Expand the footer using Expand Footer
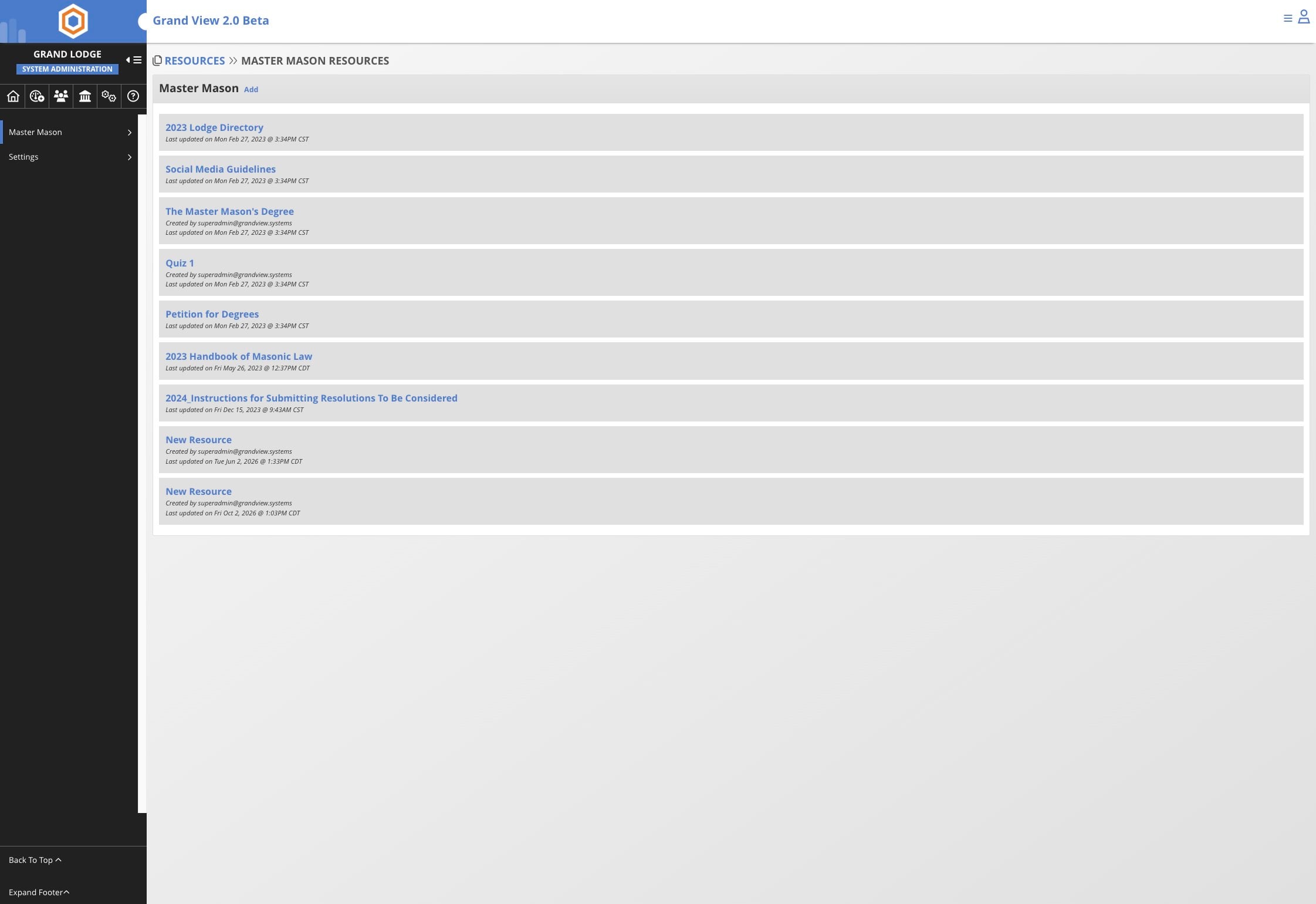This screenshot has height=904, width=1316. coord(39,892)
